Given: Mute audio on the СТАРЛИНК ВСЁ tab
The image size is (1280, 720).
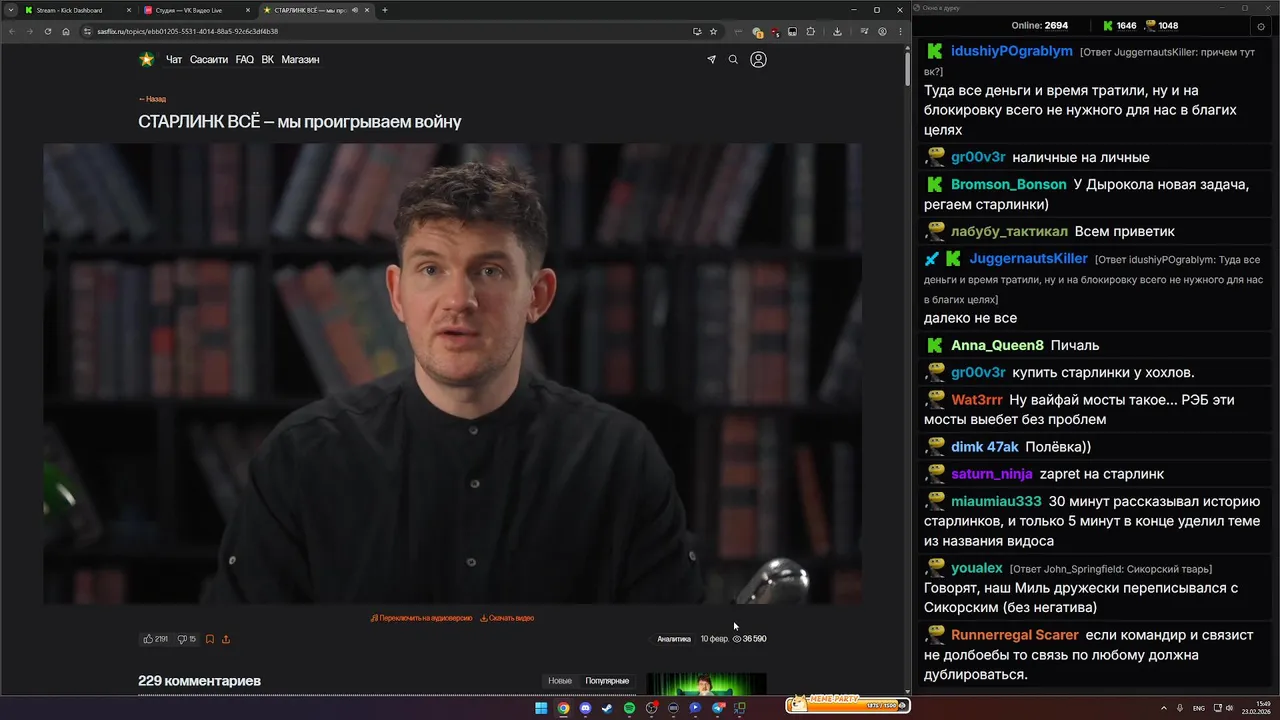Looking at the screenshot, I should 355,10.
